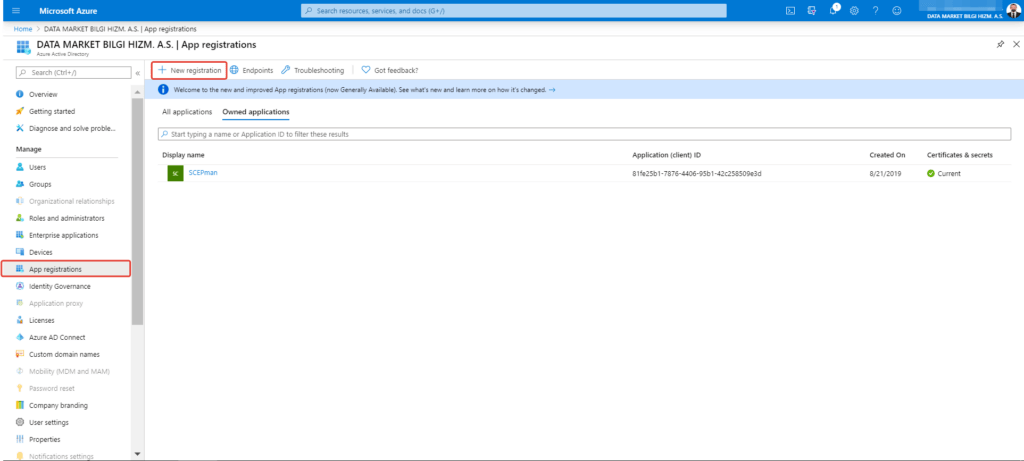The height and width of the screenshot is (461, 1024).
Task: Click the Diagnose and solve problems icon
Action: 20,128
